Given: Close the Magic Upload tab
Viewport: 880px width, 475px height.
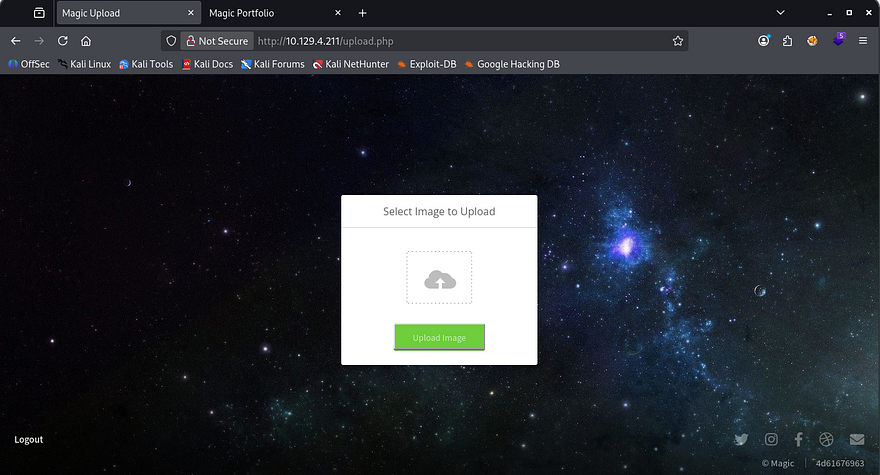Looking at the screenshot, I should pyautogui.click(x=189, y=13).
